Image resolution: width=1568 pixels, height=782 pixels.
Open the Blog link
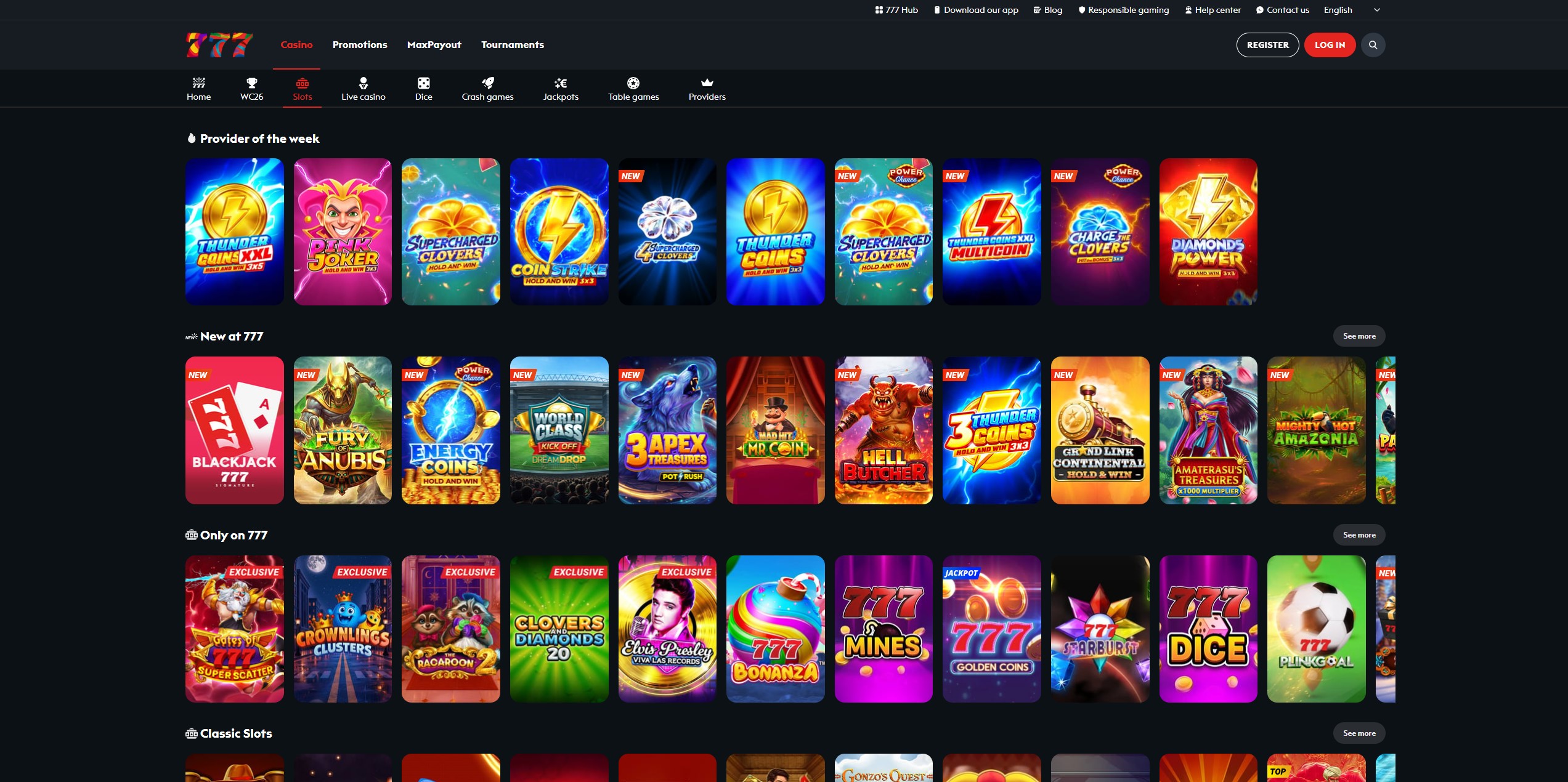click(x=1048, y=10)
